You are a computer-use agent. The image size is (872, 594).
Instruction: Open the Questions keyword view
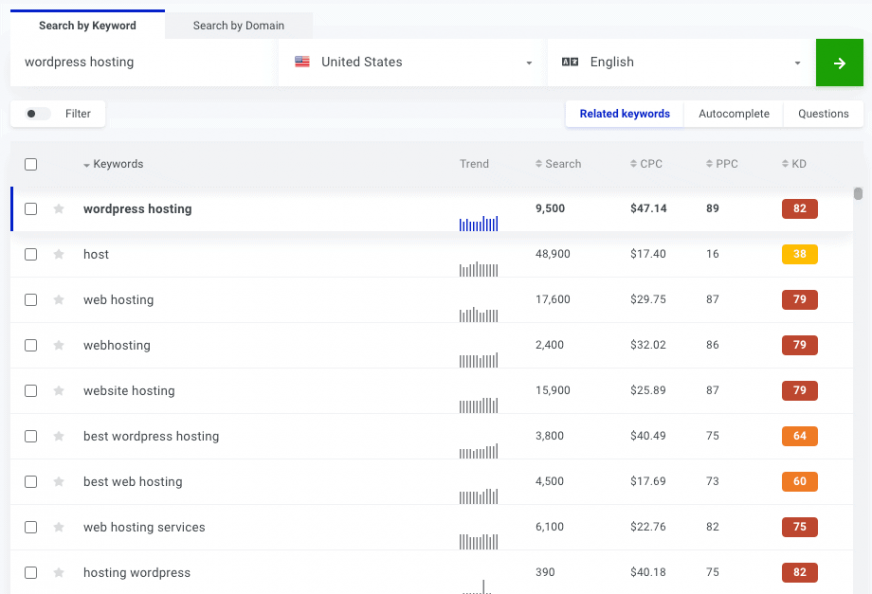[822, 113]
